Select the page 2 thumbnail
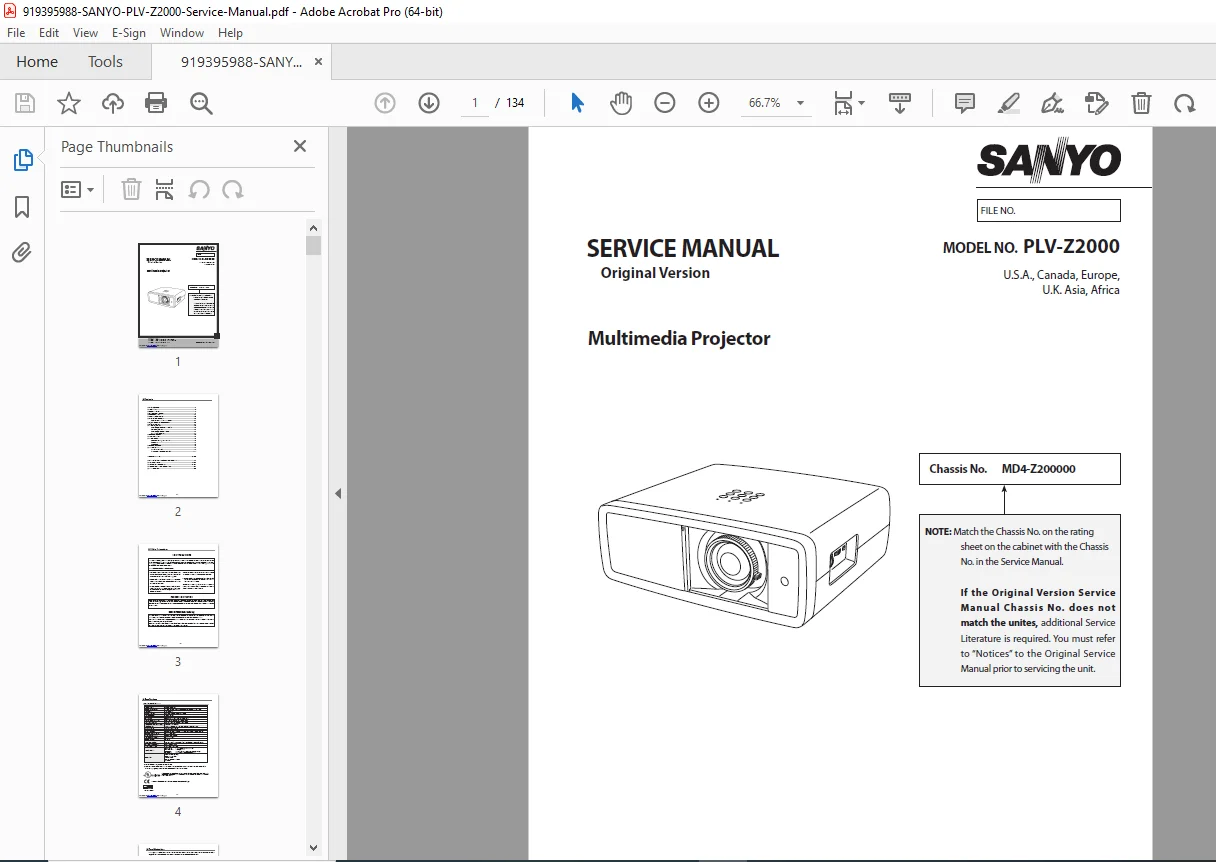 click(x=178, y=445)
